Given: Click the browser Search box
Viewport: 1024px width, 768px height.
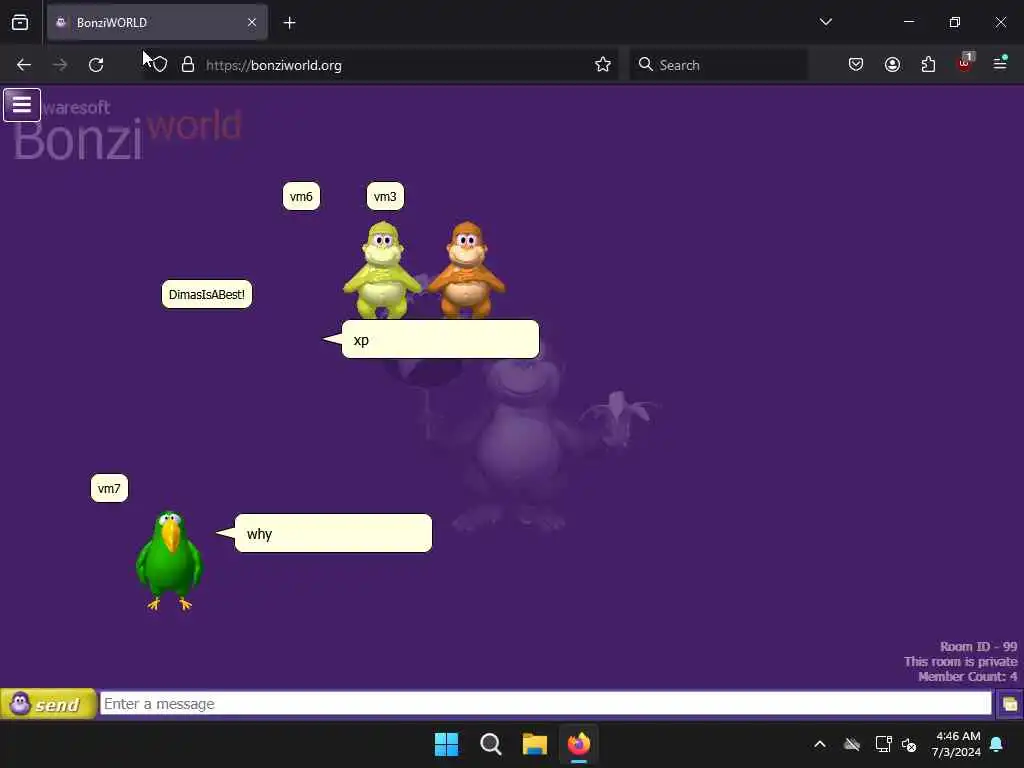Looking at the screenshot, I should click(x=718, y=65).
